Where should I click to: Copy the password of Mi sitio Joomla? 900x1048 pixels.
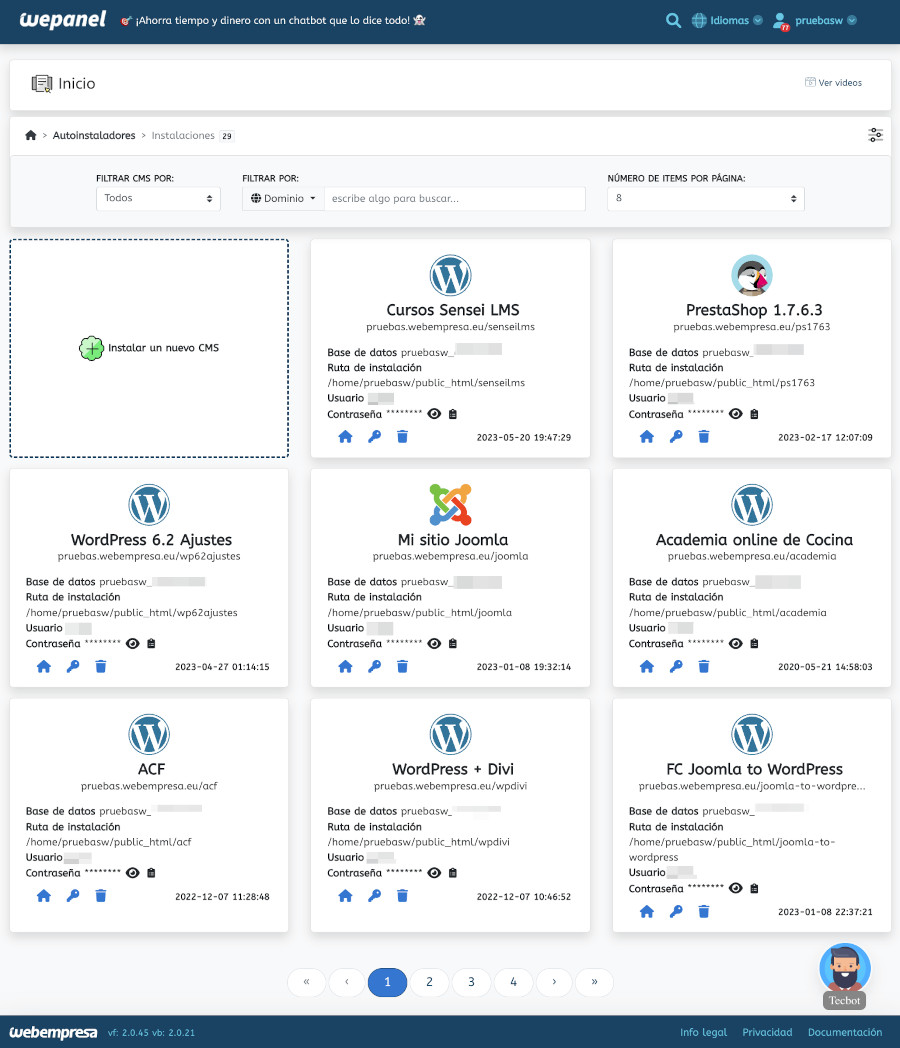pyautogui.click(x=453, y=644)
